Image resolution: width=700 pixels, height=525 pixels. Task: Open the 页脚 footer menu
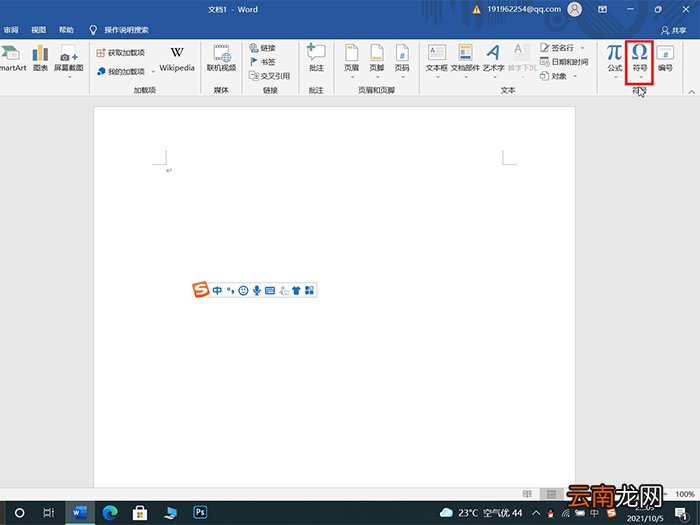coord(377,60)
